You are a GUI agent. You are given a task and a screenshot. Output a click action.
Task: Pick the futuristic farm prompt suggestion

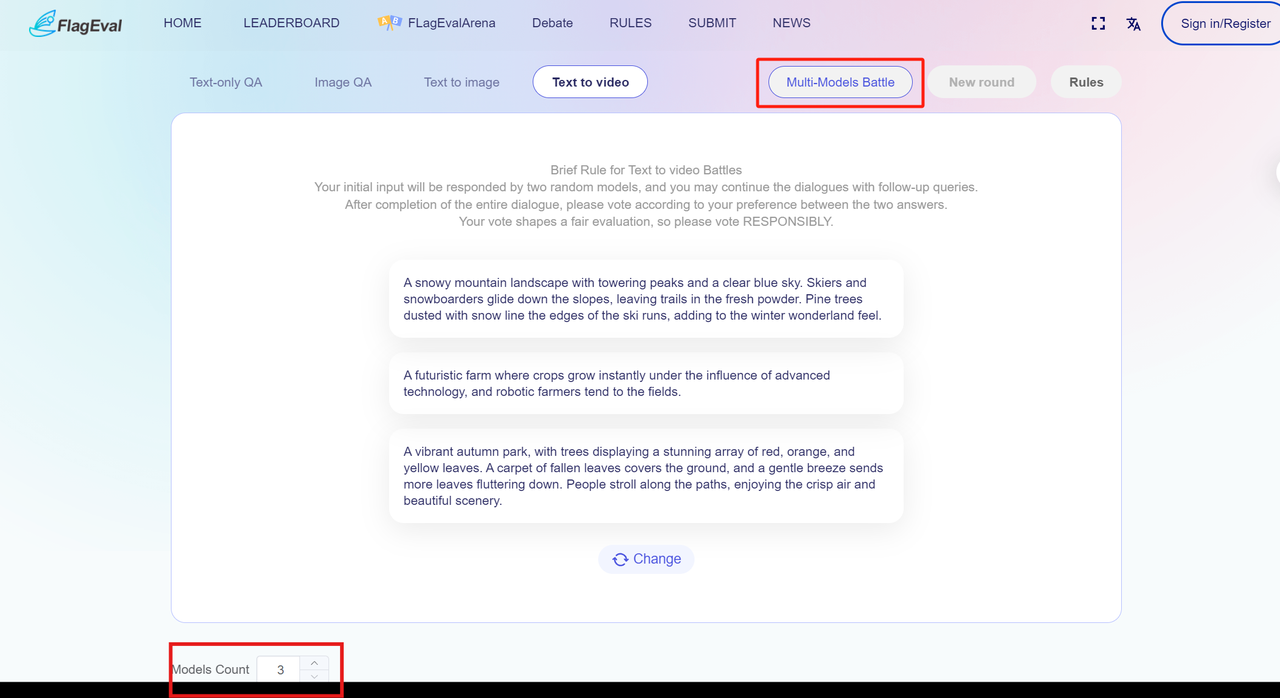click(646, 383)
